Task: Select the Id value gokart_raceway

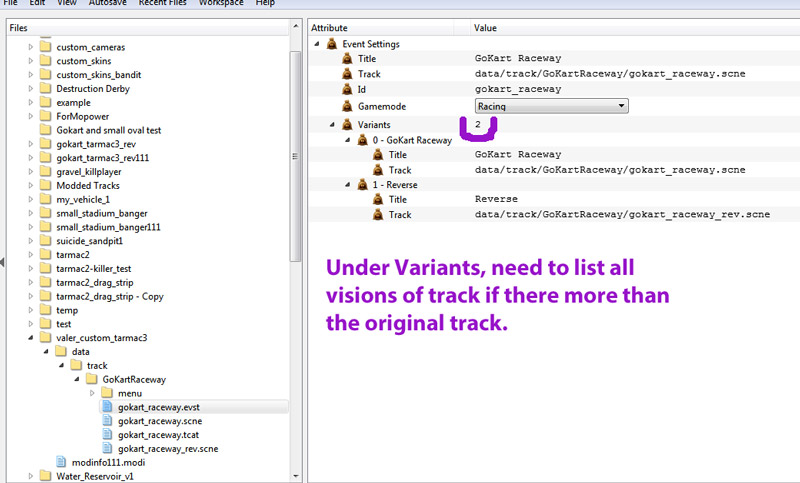Action: (x=518, y=89)
